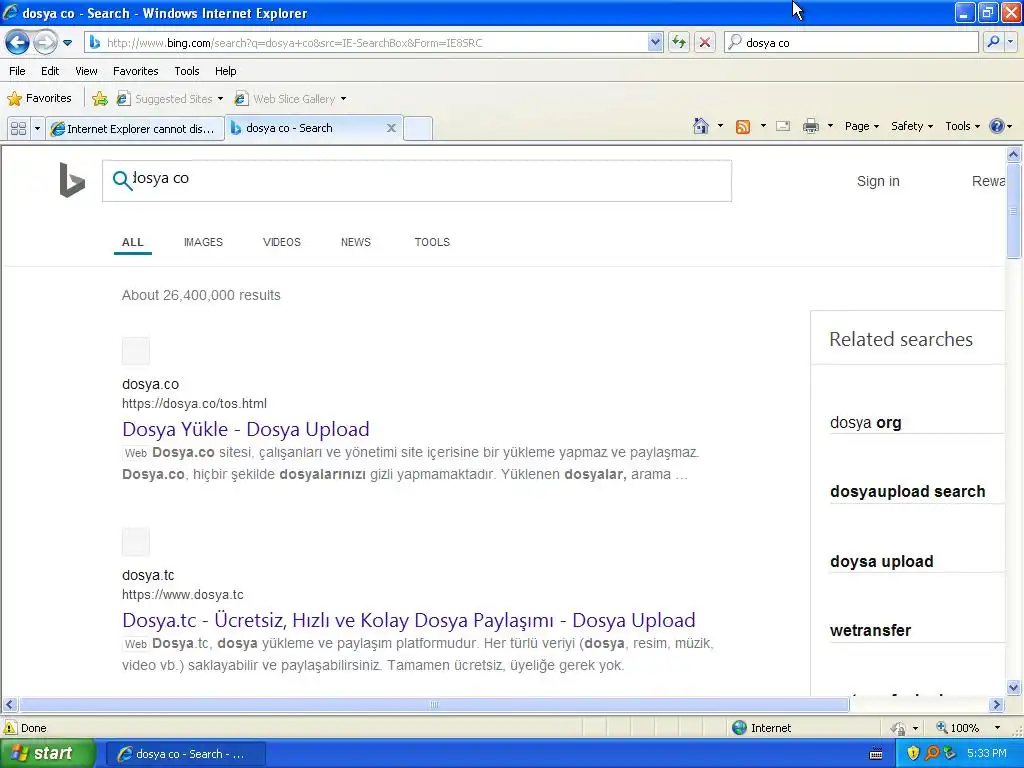Open Web Slice Gallery dropdown
The height and width of the screenshot is (768, 1024).
click(291, 99)
